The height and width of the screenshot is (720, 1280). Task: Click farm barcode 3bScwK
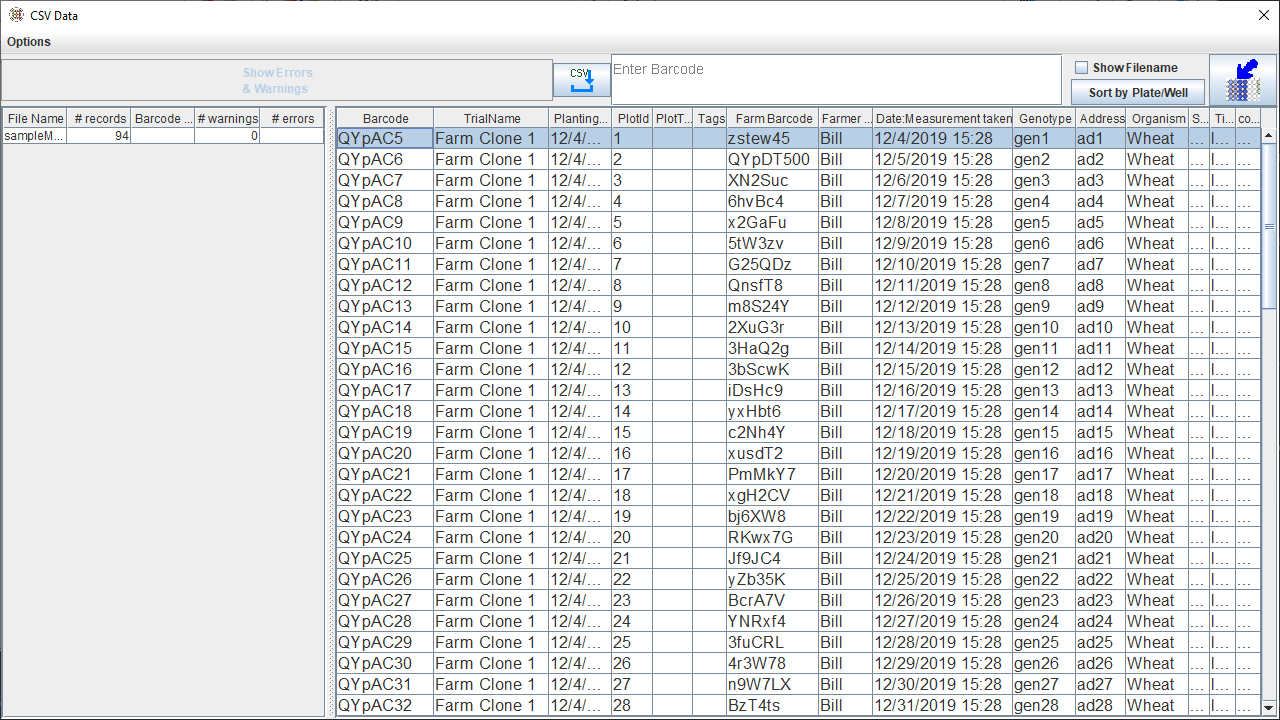point(773,369)
